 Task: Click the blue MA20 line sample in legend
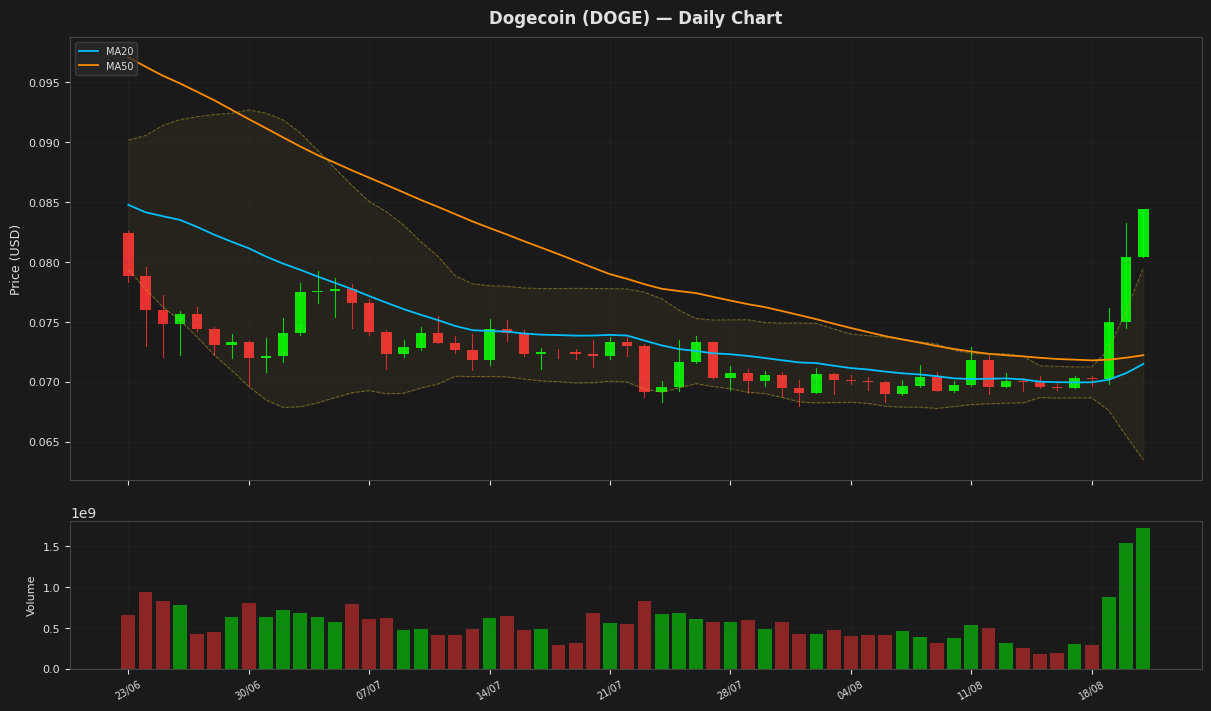(89, 51)
